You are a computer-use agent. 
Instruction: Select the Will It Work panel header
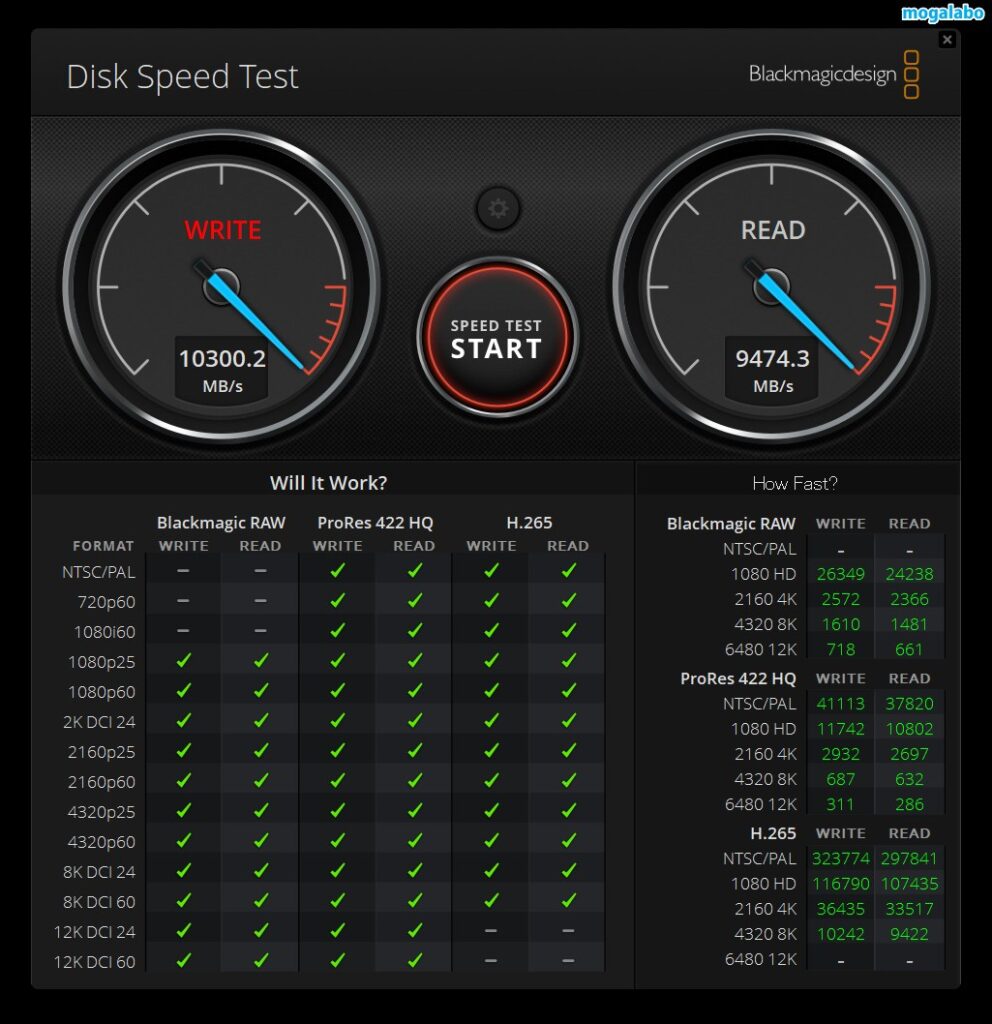329,483
